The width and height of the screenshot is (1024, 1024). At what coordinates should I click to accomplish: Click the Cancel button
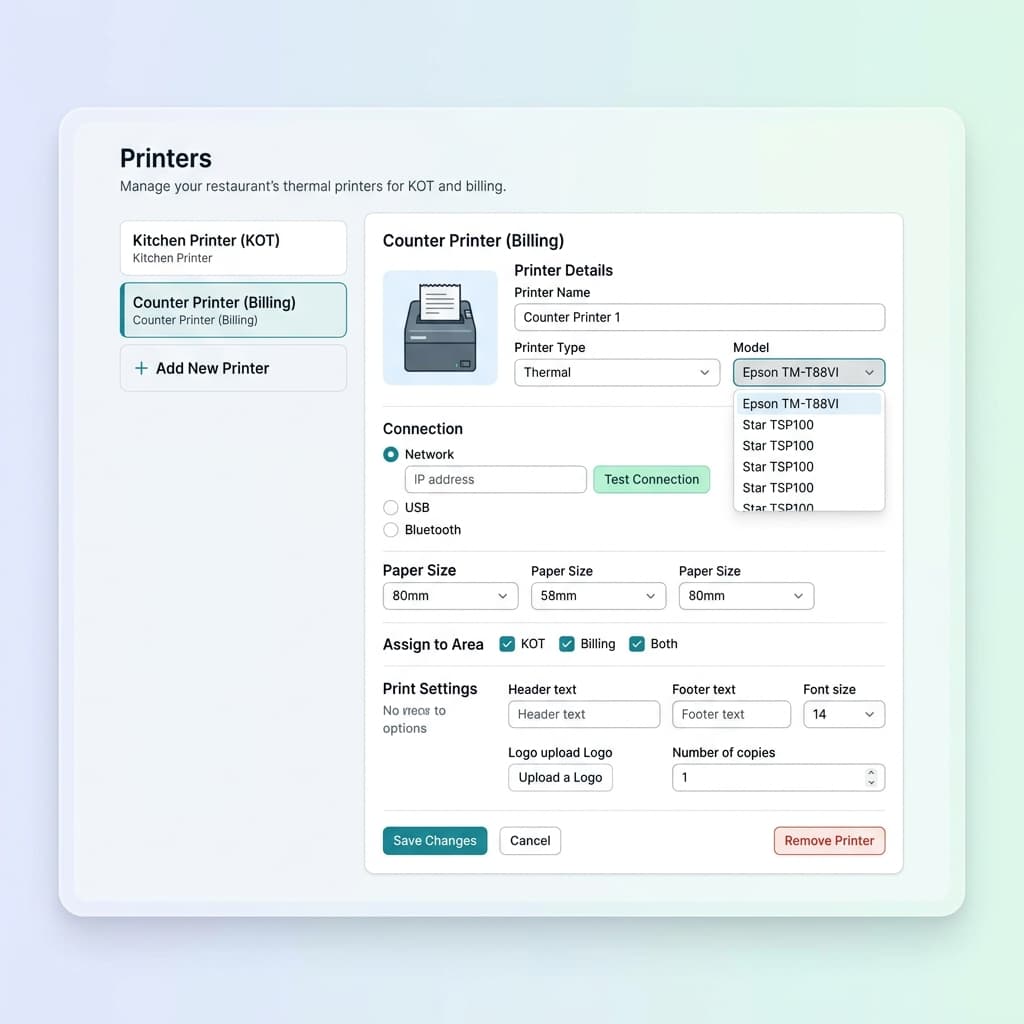point(530,840)
